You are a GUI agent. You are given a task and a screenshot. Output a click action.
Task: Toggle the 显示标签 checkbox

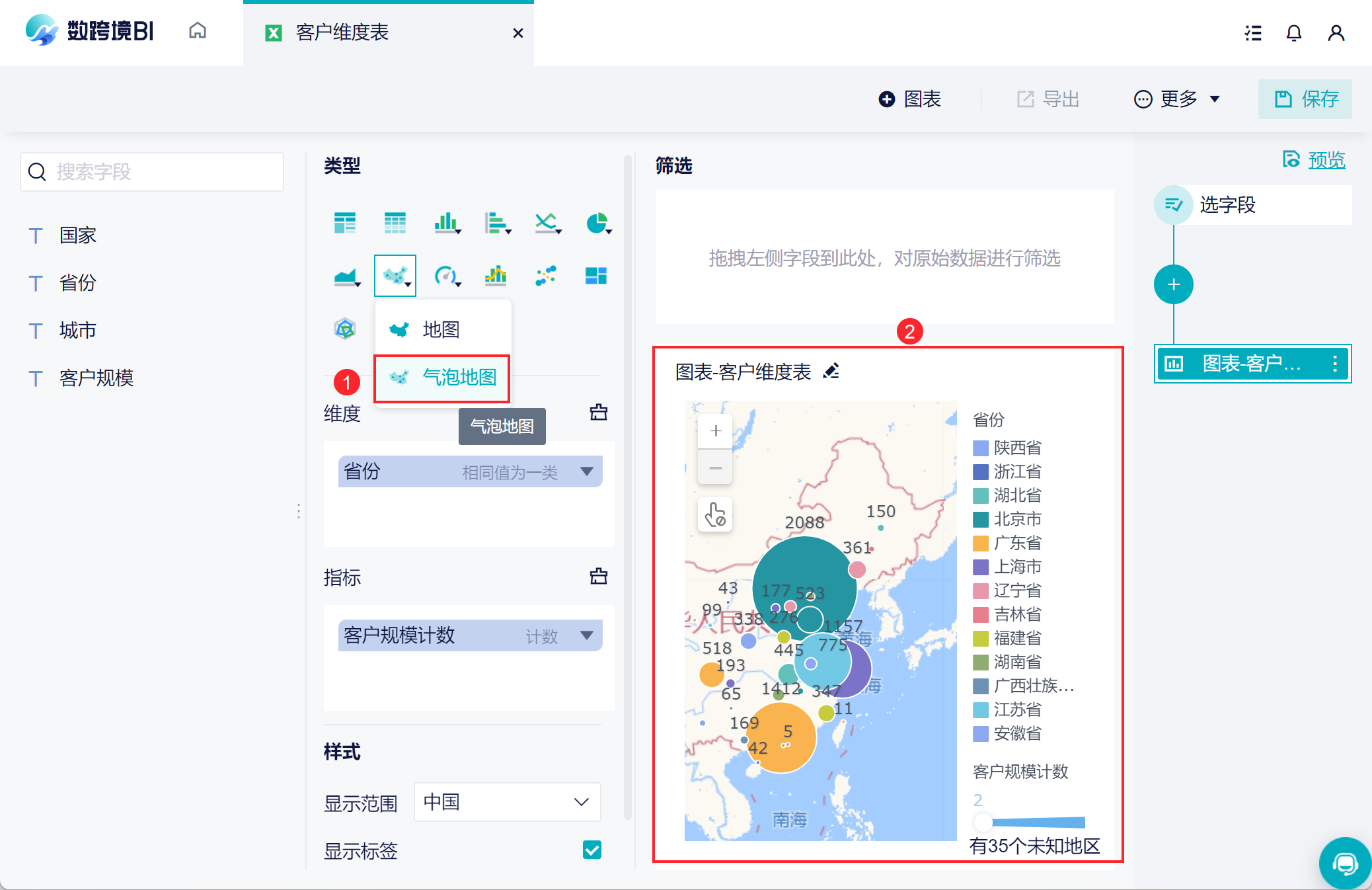592,850
